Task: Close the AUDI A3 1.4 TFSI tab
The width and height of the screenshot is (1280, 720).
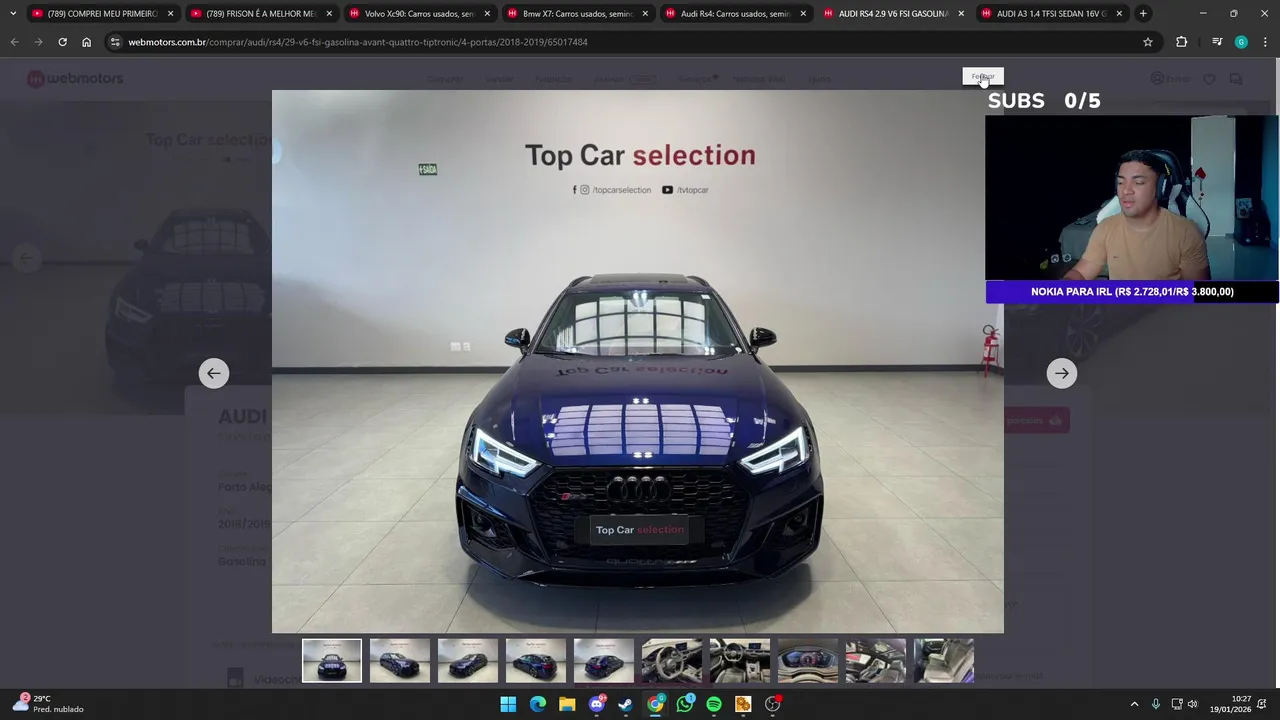Action: click(x=1119, y=14)
